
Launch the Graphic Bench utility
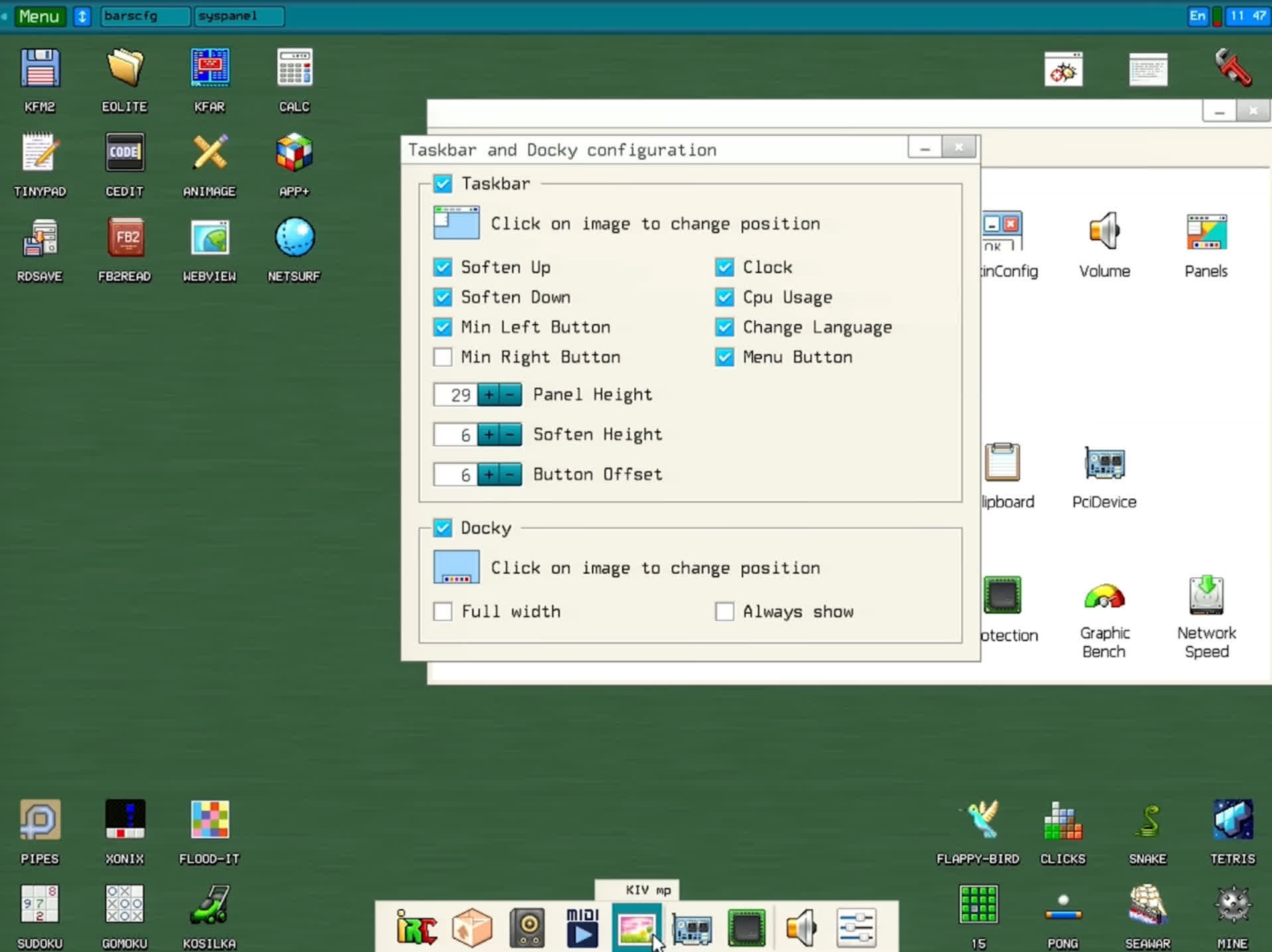(1104, 597)
